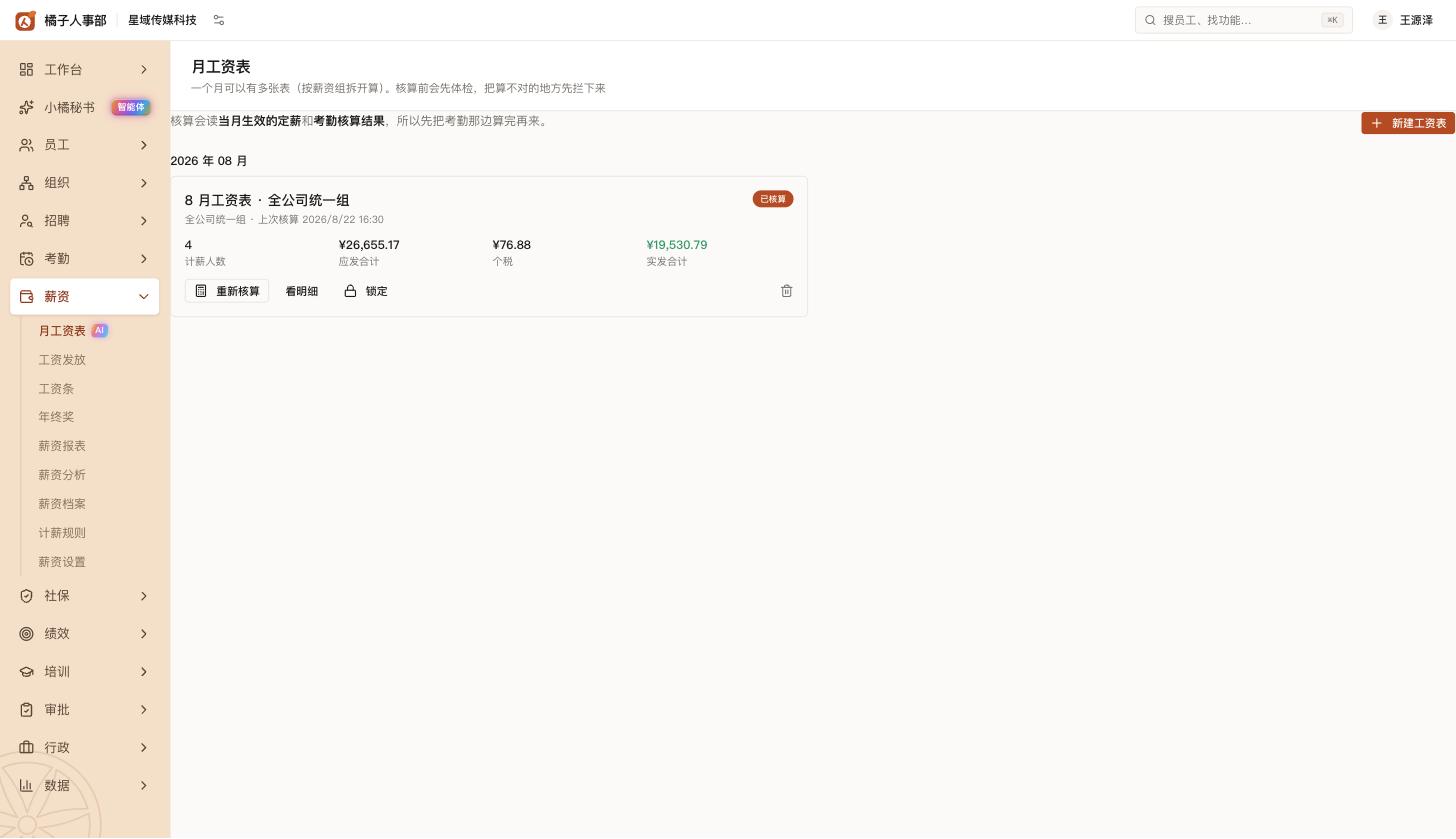Screen dimensions: 1456x839
Task: Expand the 培训 menu chevron
Action: pyautogui.click(x=143, y=672)
